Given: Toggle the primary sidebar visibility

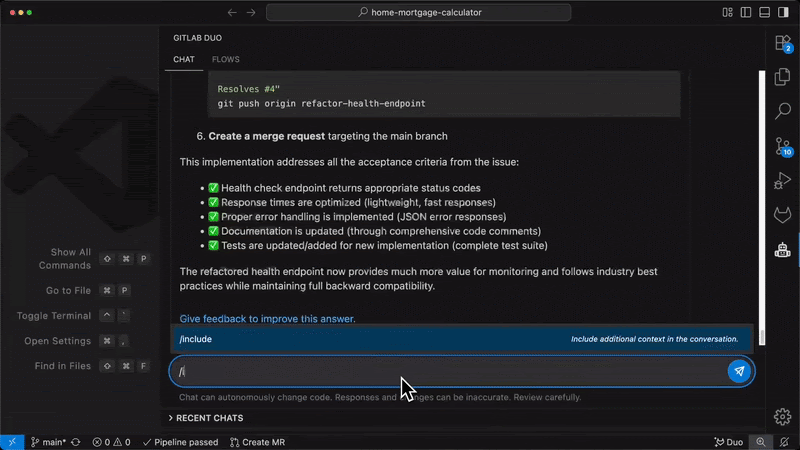Looking at the screenshot, I should (x=746, y=12).
